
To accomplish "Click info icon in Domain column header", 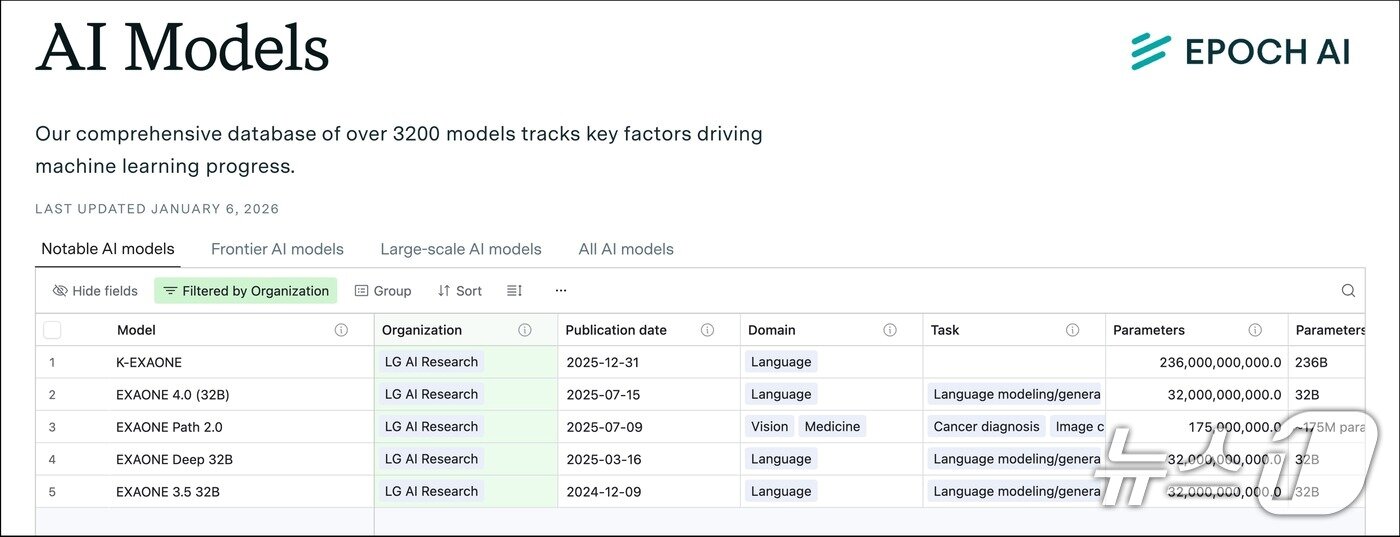I will (x=890, y=330).
